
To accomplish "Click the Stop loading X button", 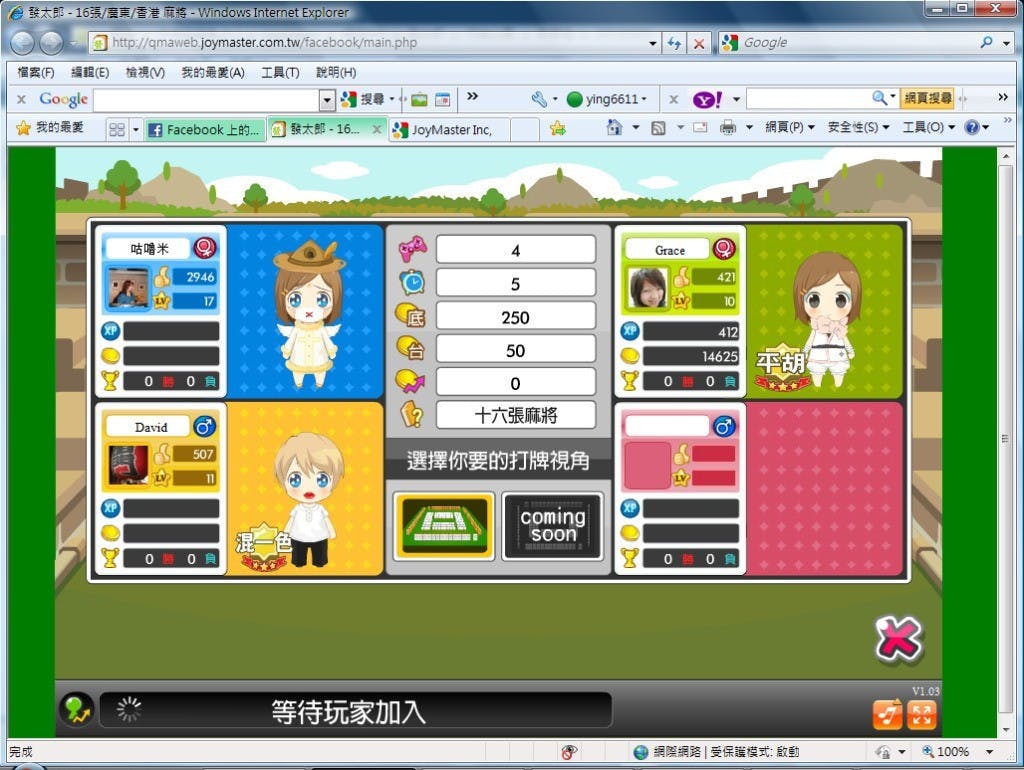I will 699,44.
